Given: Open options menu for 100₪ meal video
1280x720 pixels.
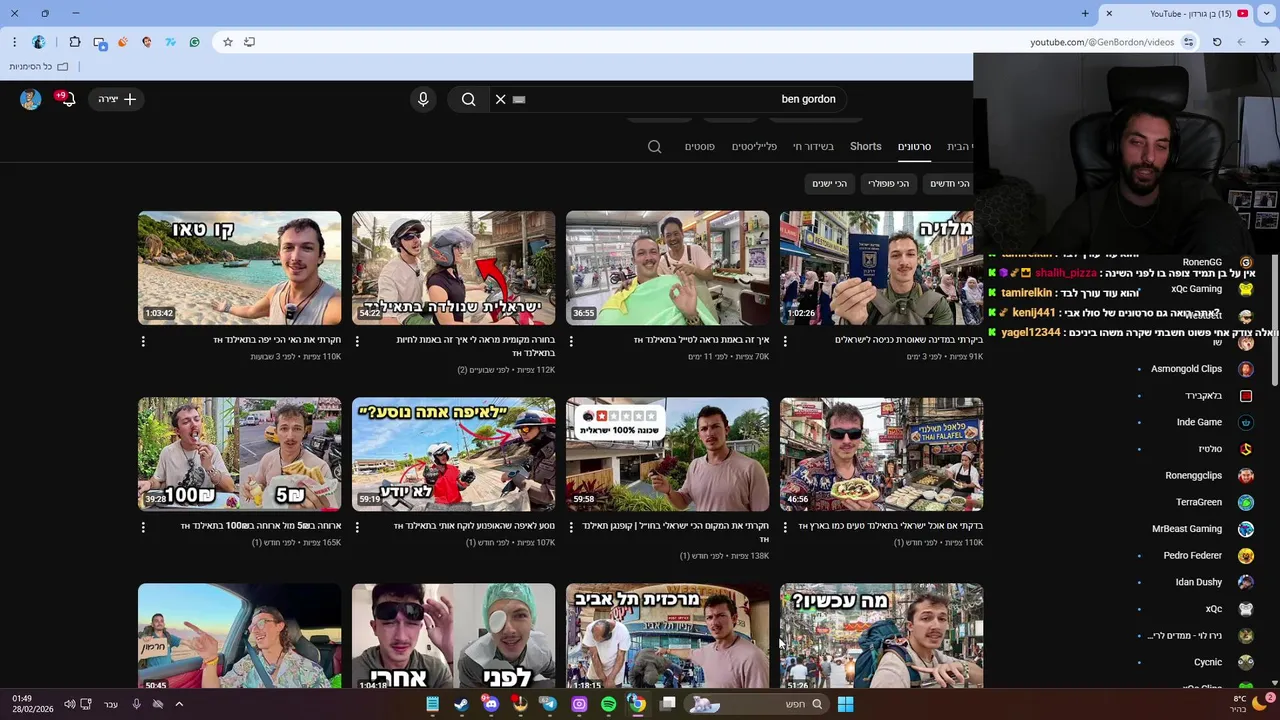Looking at the screenshot, I should pos(143,526).
